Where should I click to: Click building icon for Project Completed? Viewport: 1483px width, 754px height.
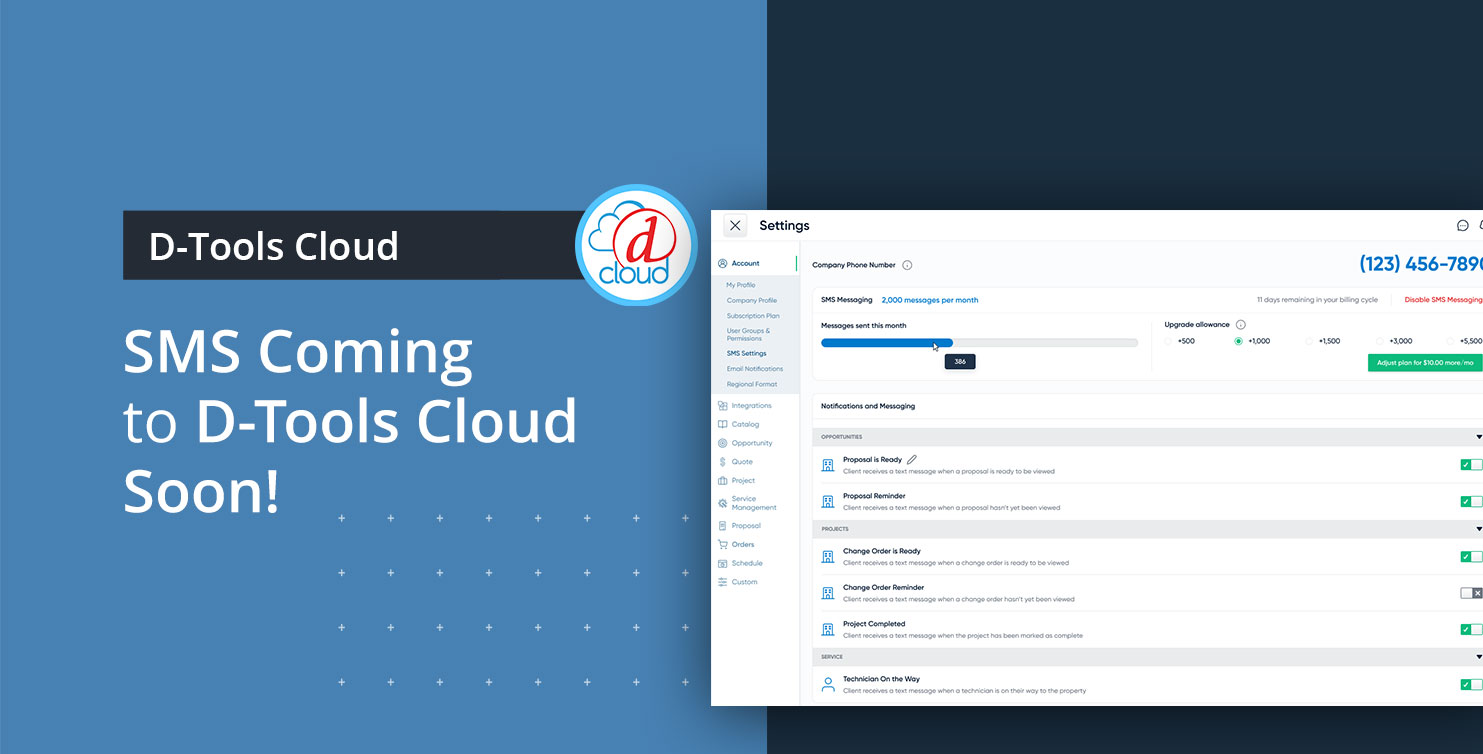point(828,629)
